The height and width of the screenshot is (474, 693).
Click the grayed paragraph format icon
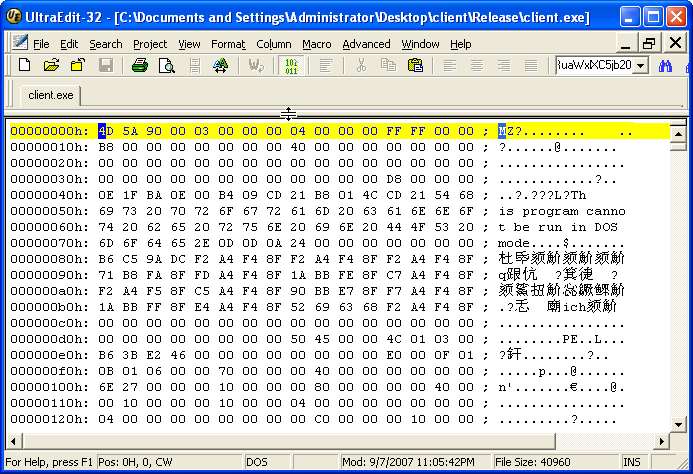[325, 65]
